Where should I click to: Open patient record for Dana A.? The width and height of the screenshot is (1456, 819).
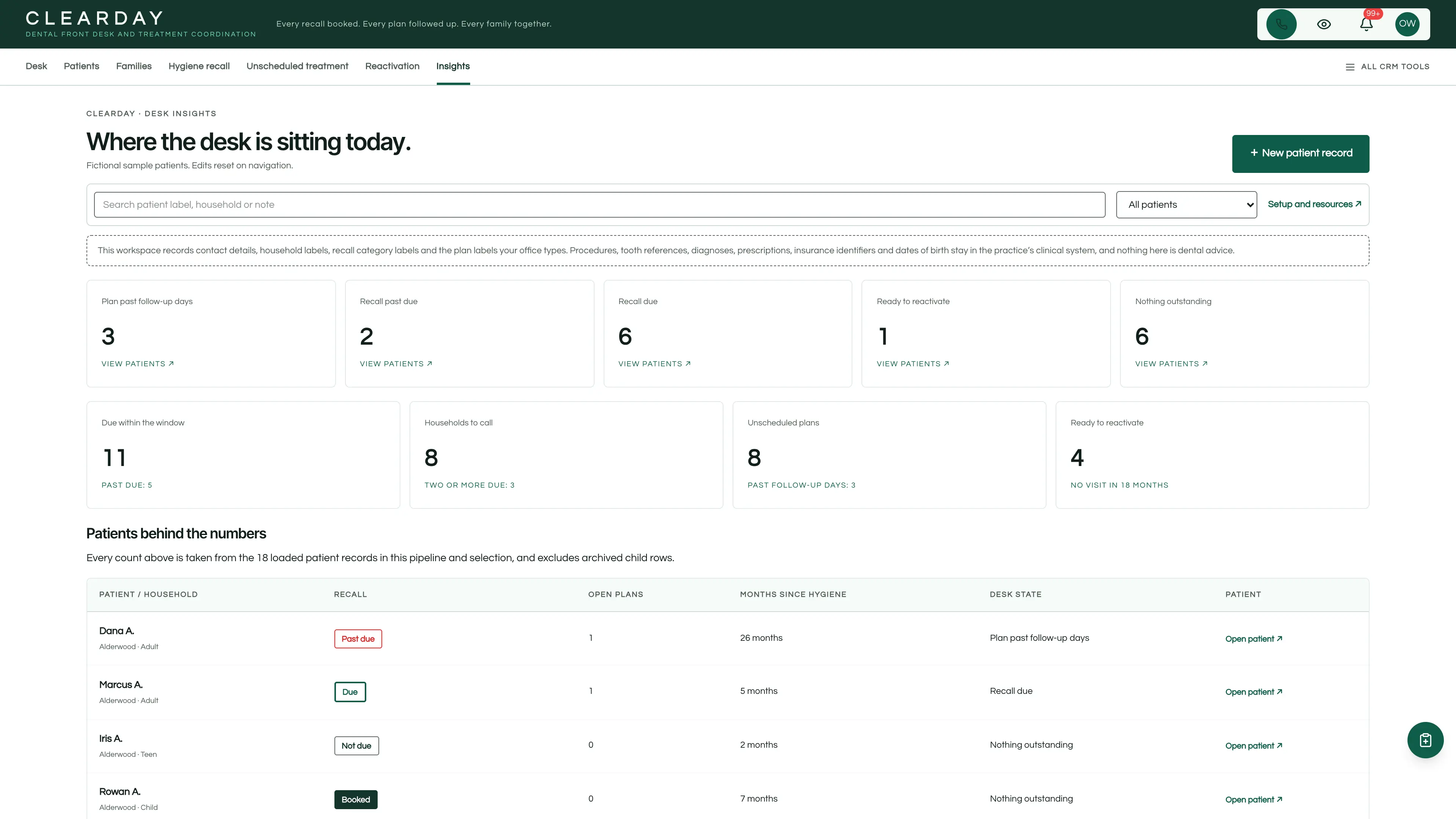[x=1254, y=639]
